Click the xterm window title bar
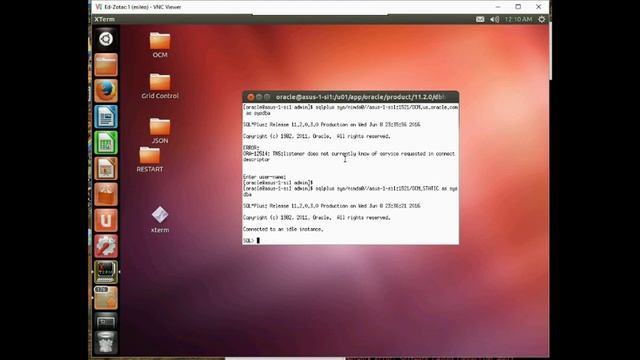Viewport: 640px width, 360px height. (351, 97)
